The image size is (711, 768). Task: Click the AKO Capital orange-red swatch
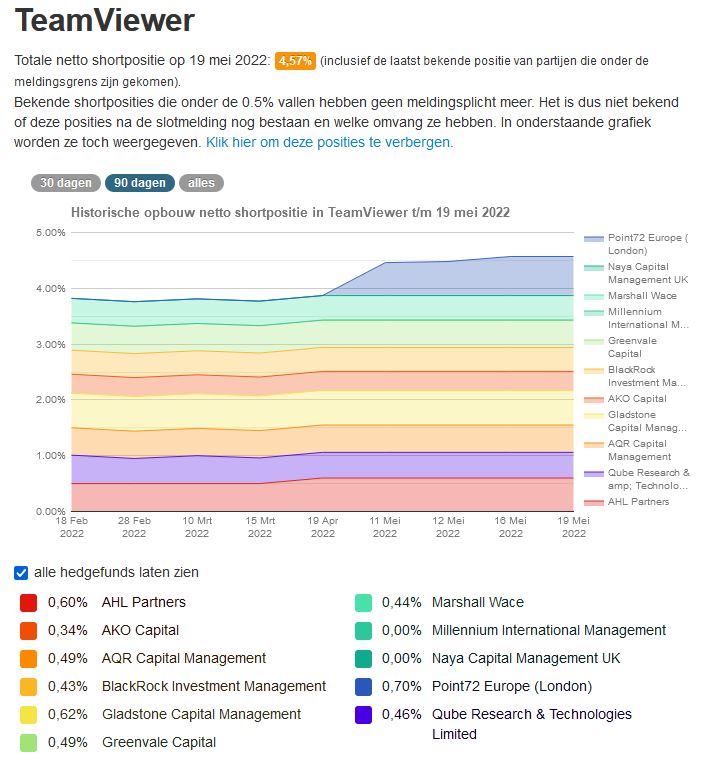[28, 631]
